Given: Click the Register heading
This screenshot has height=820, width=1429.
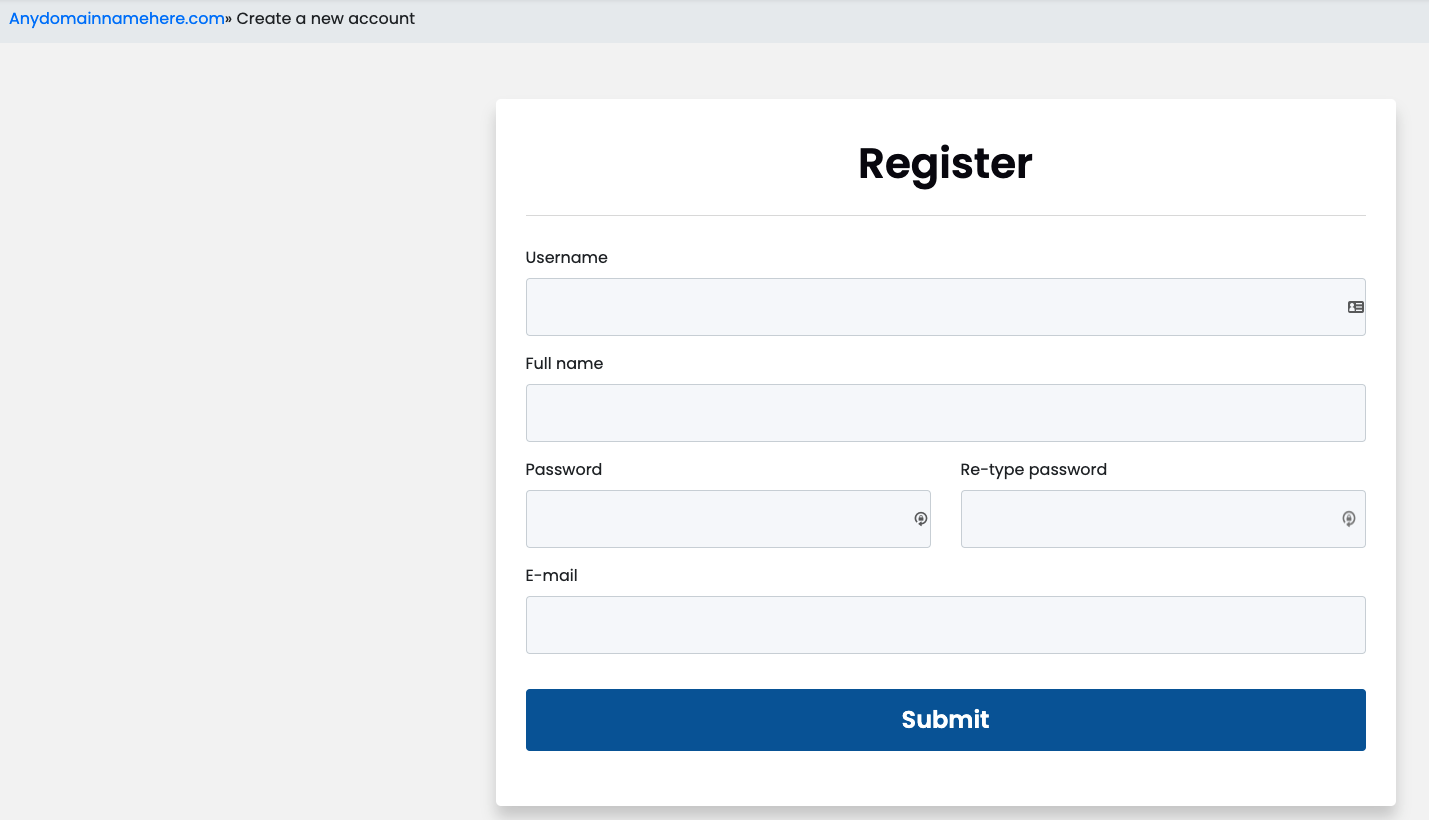Looking at the screenshot, I should tap(945, 163).
